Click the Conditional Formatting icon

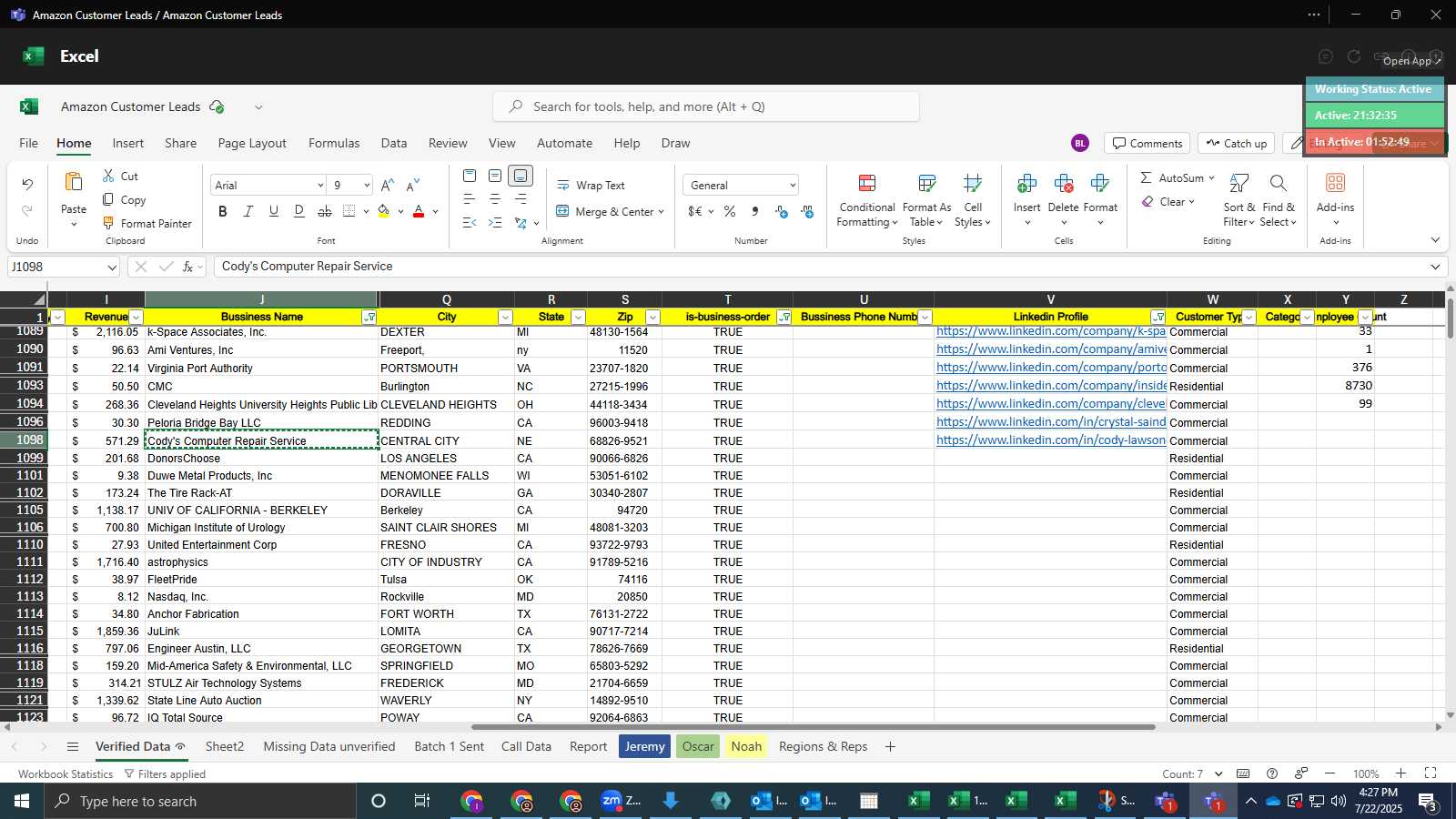coord(867,184)
